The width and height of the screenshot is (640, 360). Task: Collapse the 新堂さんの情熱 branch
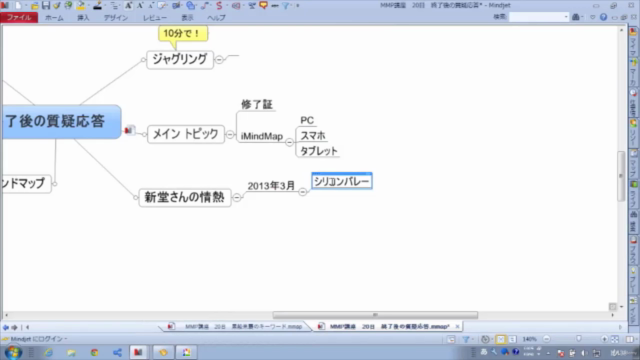(x=237, y=198)
